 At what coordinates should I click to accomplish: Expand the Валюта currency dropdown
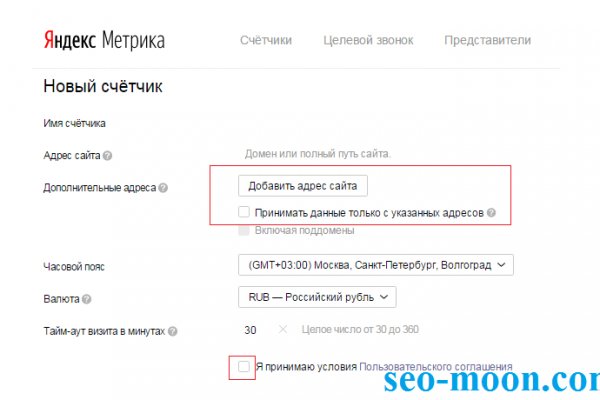click(x=317, y=297)
